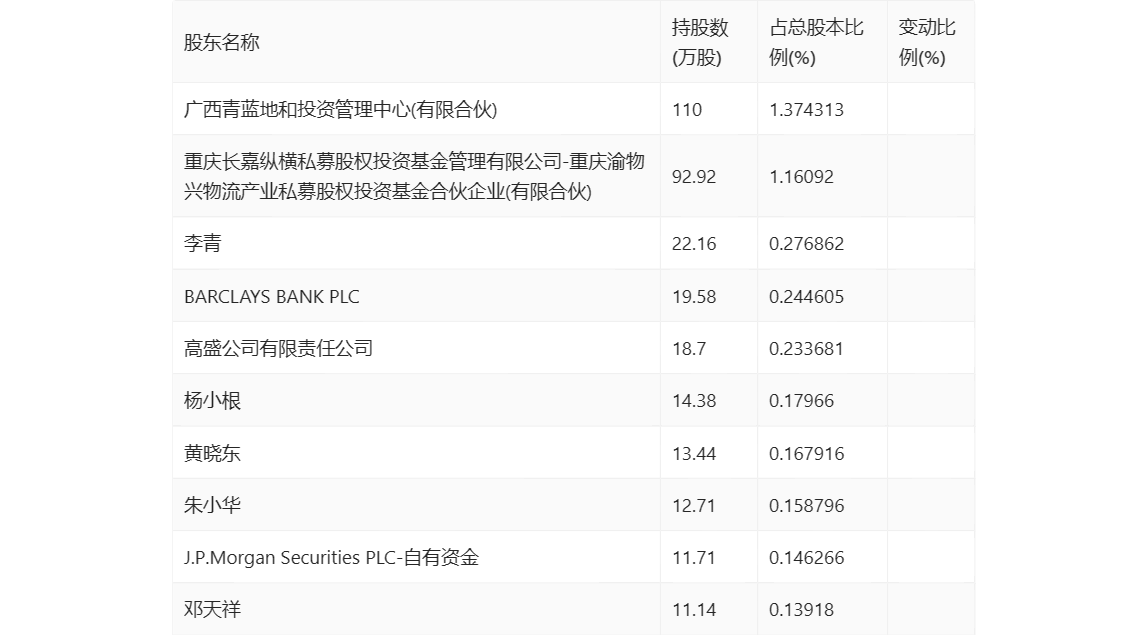Click J.P.Morgan Securities PLC-自有资金 entry
This screenshot has height=635, width=1148.
click(x=331, y=557)
